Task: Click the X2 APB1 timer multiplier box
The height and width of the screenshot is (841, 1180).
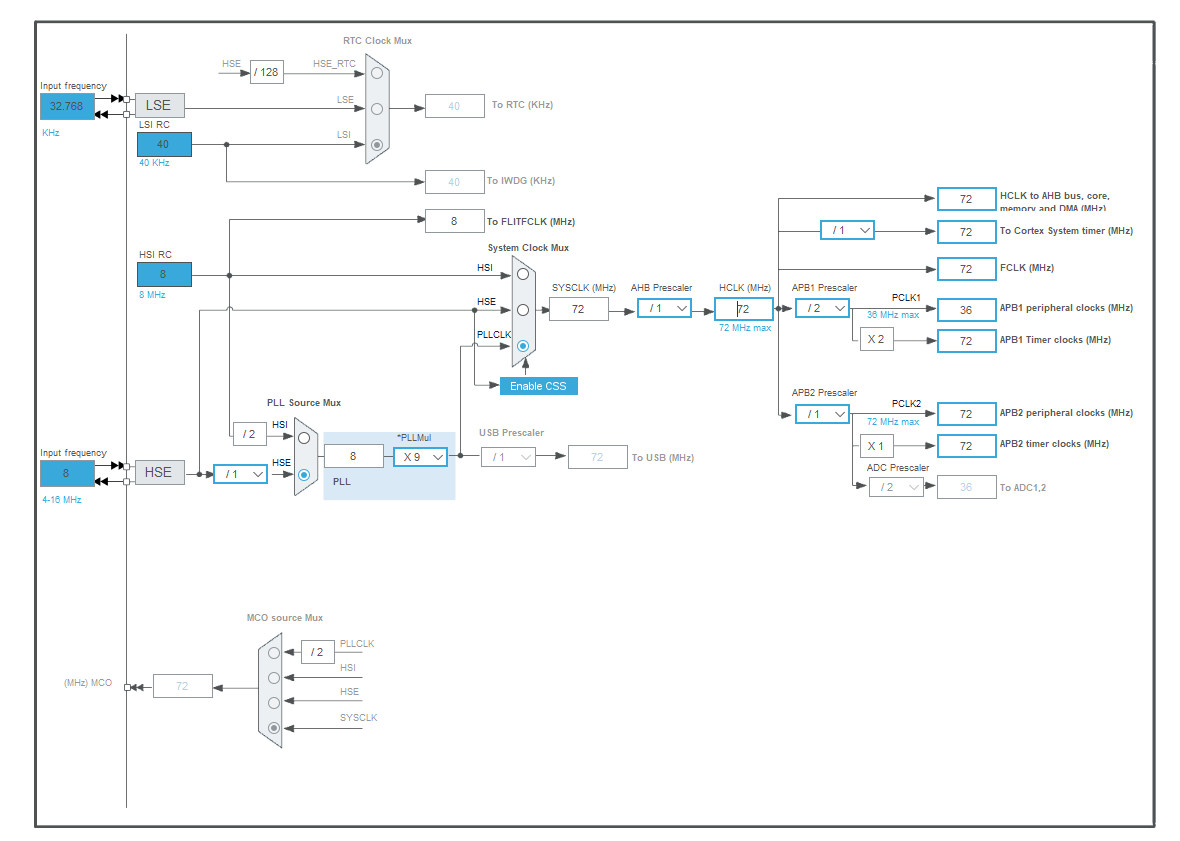Action: [875, 339]
